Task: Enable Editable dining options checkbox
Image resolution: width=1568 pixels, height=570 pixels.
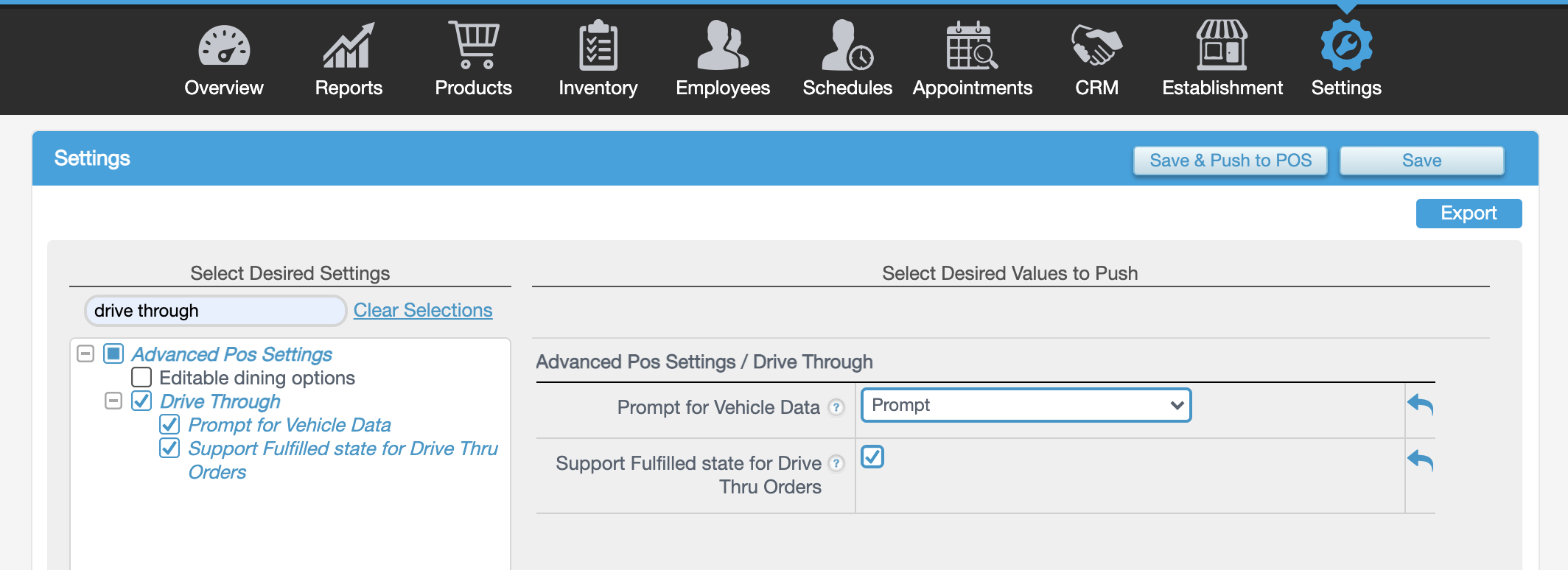Action: click(x=141, y=378)
